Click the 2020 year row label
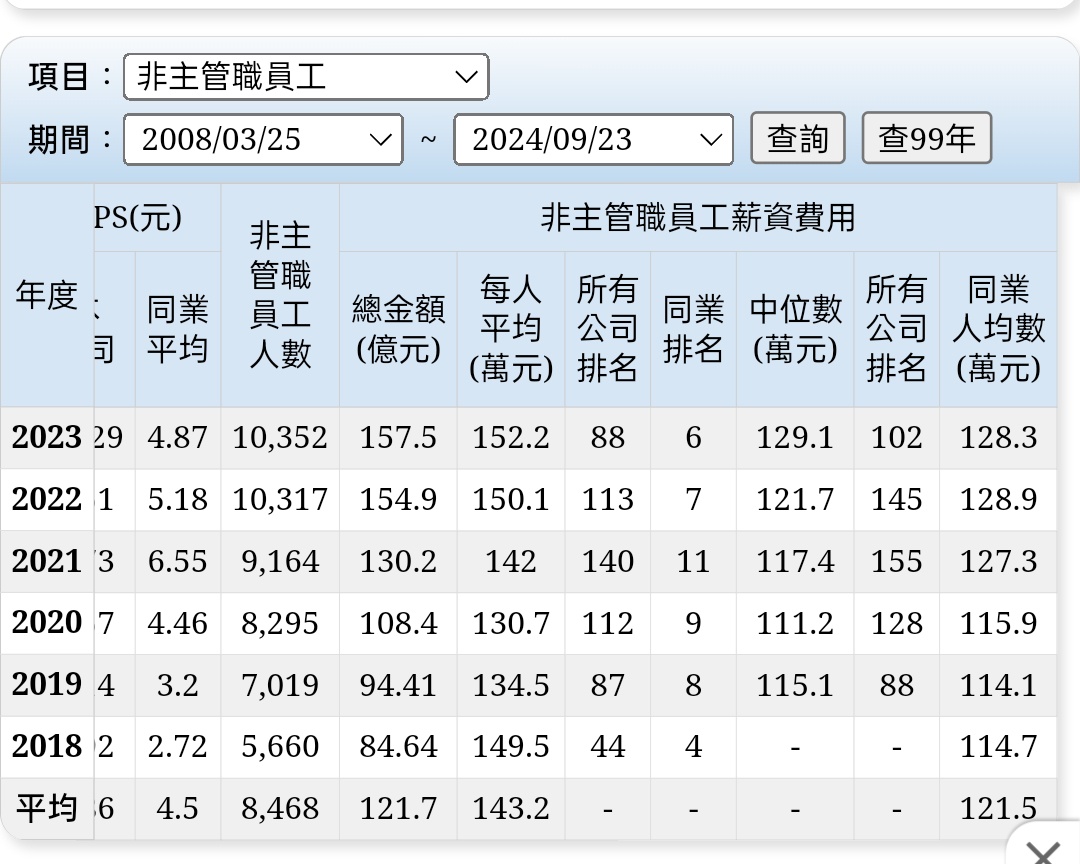1080x864 pixels. coord(47,623)
